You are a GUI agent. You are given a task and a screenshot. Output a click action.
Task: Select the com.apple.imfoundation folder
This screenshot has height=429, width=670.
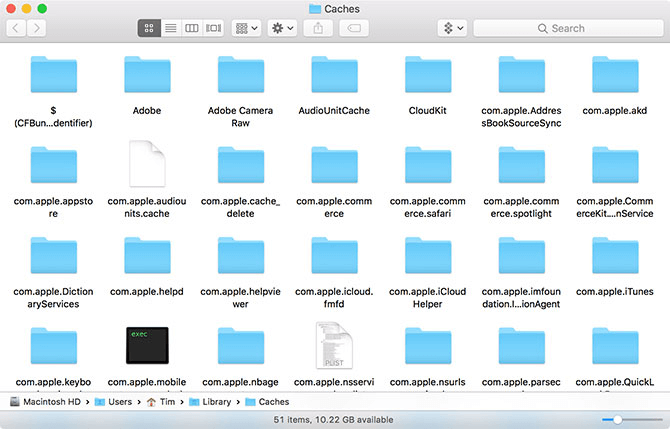(521, 256)
